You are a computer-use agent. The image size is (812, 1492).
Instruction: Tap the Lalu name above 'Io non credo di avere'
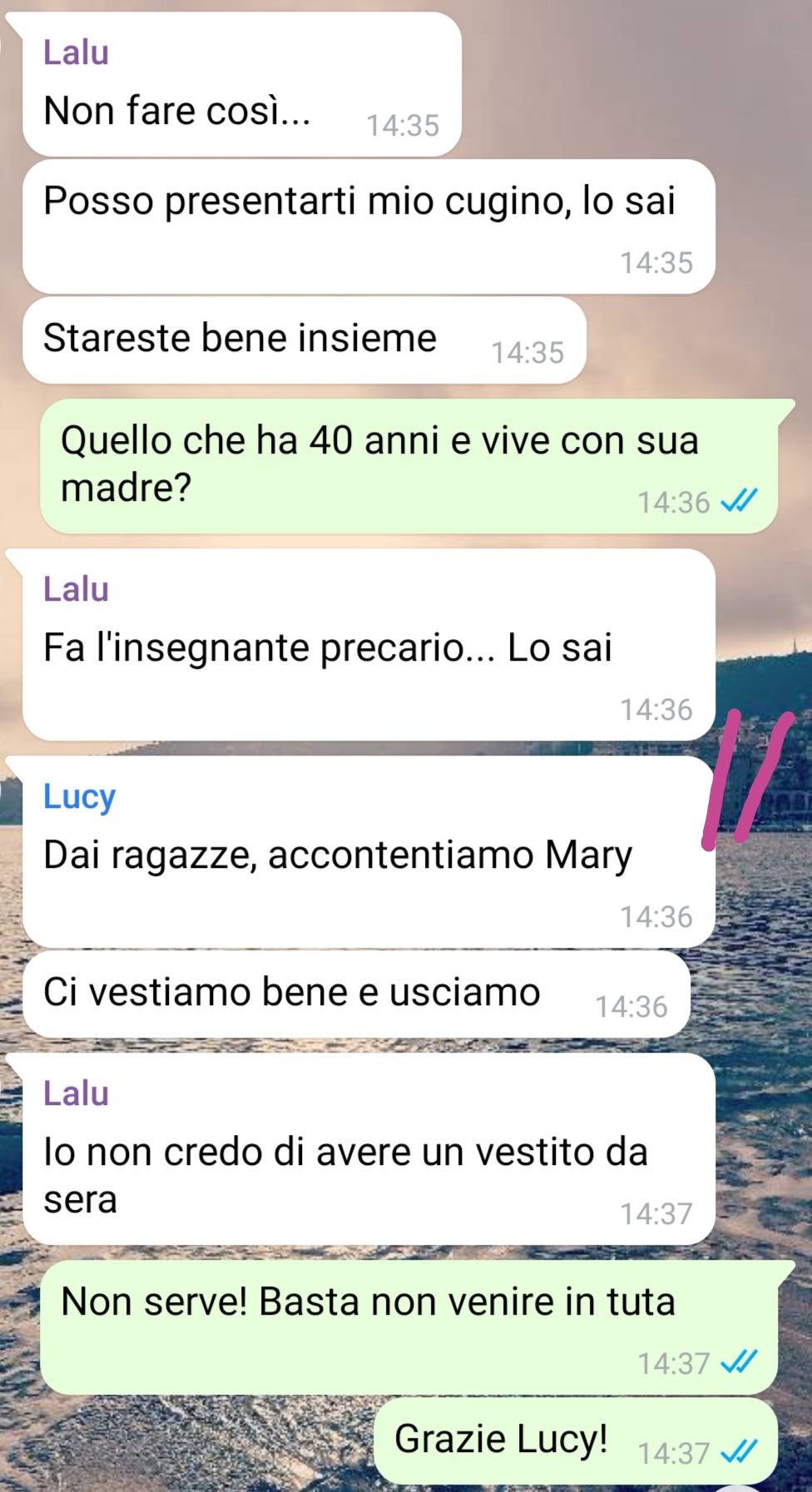[76, 1093]
